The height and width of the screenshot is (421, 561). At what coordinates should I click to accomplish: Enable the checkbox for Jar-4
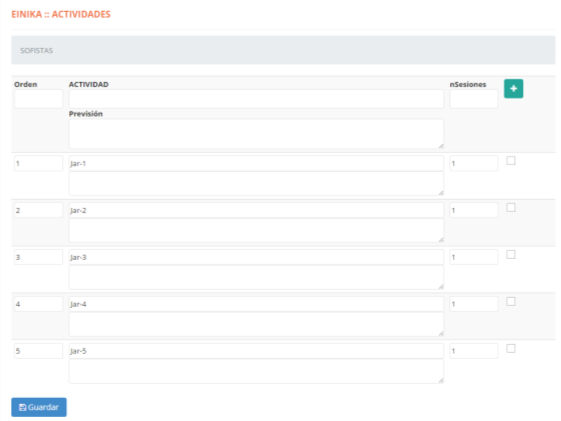pyautogui.click(x=511, y=302)
